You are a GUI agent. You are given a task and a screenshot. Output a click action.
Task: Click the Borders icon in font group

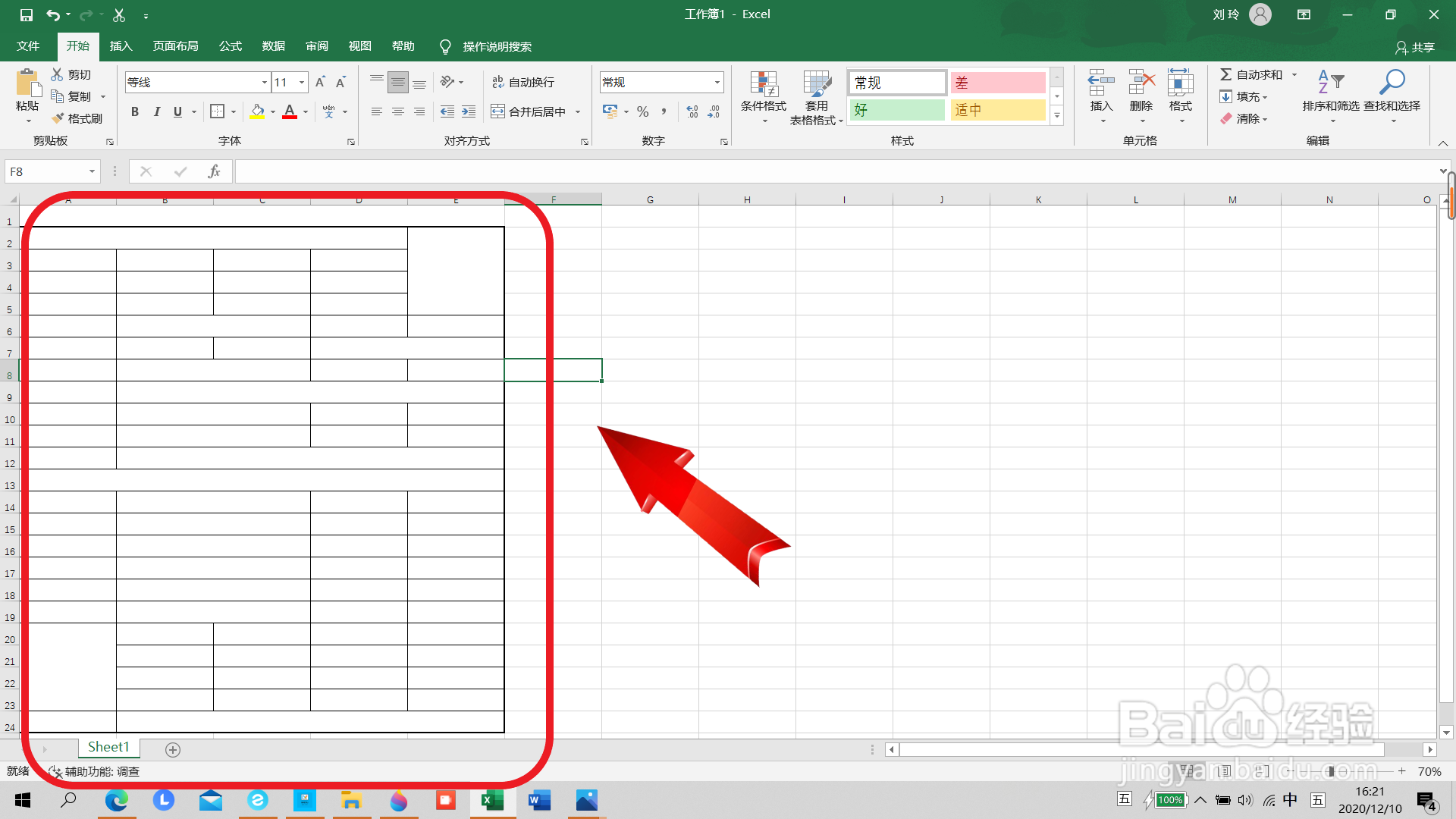[217, 111]
